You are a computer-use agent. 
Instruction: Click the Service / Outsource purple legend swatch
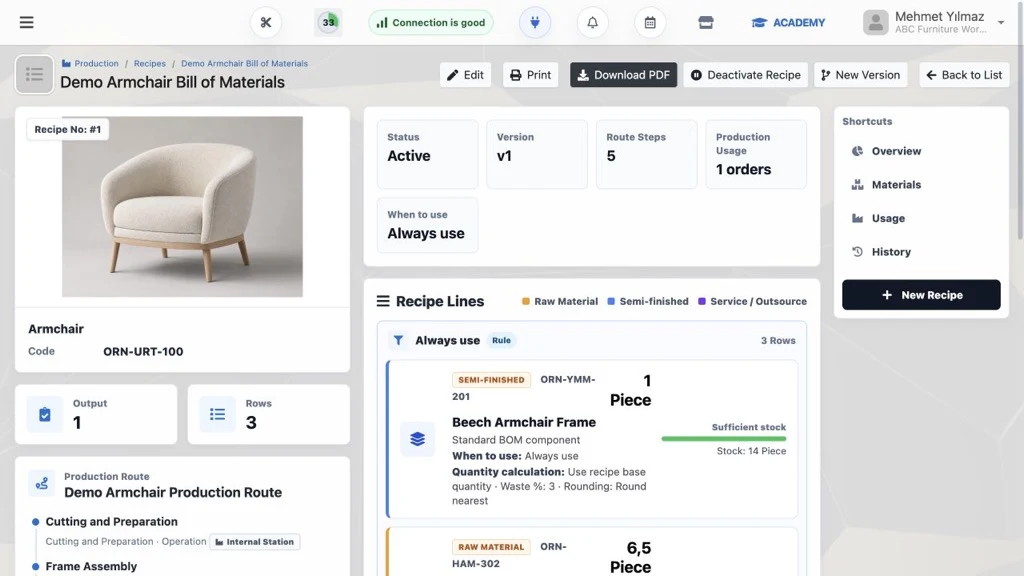[702, 301]
